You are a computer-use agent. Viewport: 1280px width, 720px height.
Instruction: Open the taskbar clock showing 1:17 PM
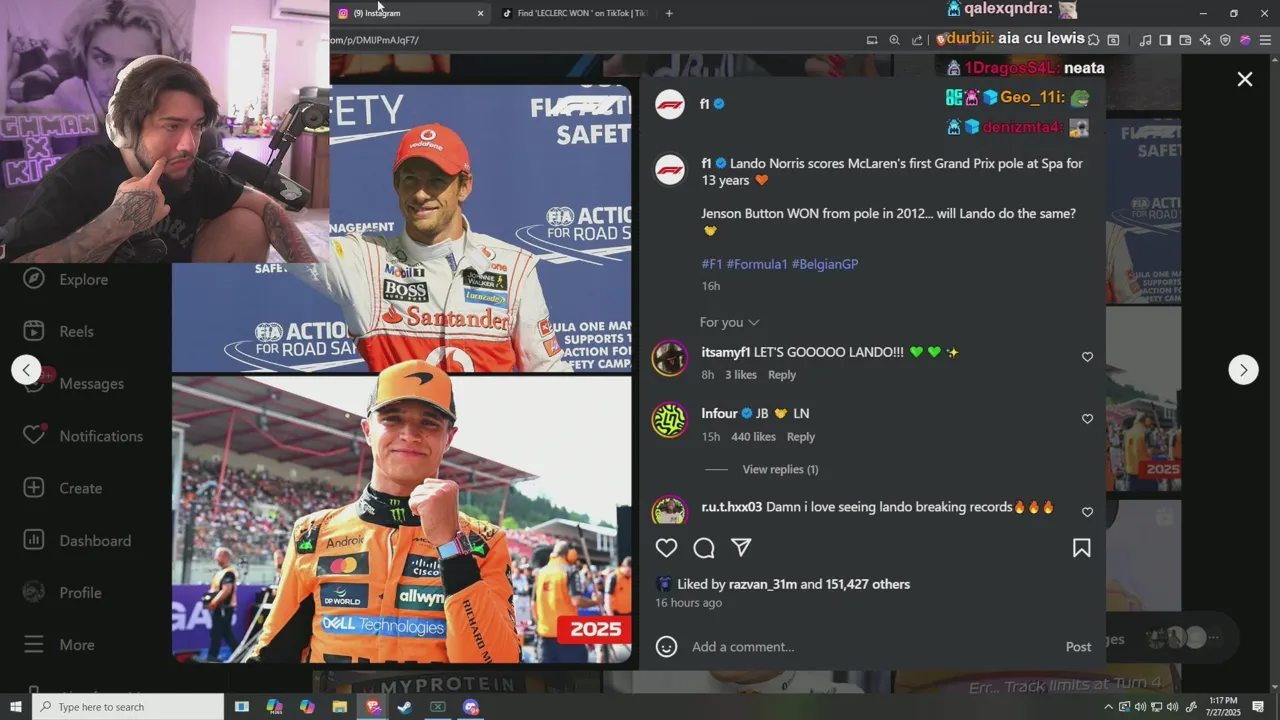click(1223, 707)
